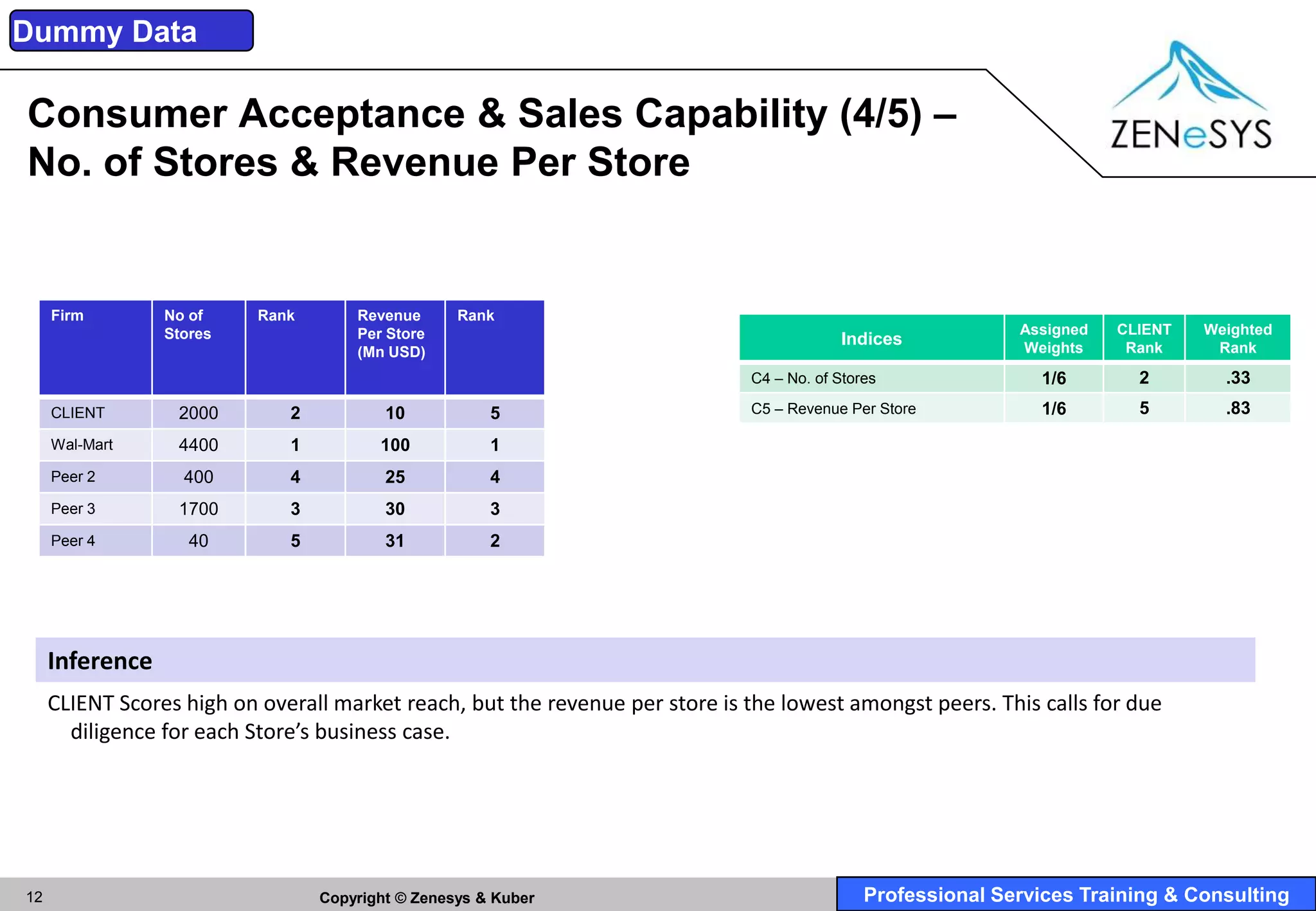The height and width of the screenshot is (911, 1316).
Task: Click the Indices header cell
Action: pos(871,337)
